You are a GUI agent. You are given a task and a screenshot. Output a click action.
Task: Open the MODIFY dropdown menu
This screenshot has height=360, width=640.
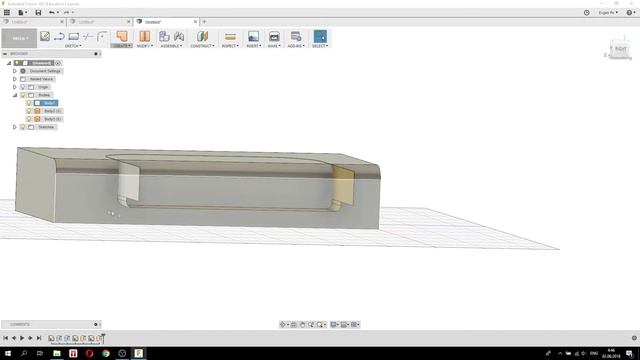(x=144, y=46)
